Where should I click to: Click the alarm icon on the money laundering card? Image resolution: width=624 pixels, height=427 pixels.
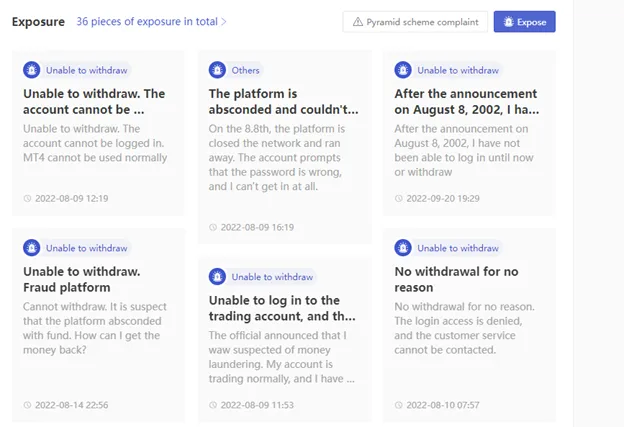pos(217,277)
